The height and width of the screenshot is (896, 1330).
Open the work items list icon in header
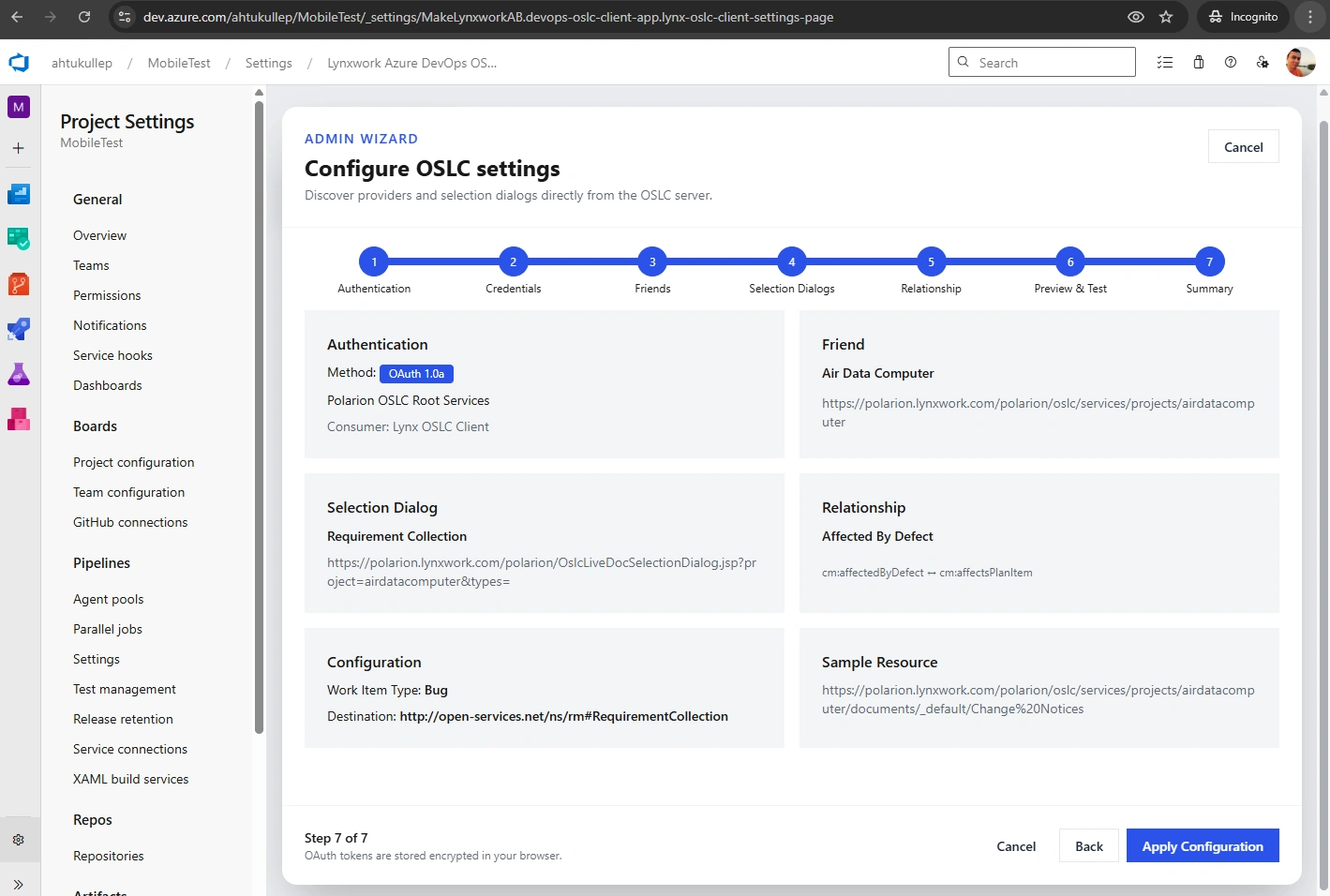pos(1165,63)
